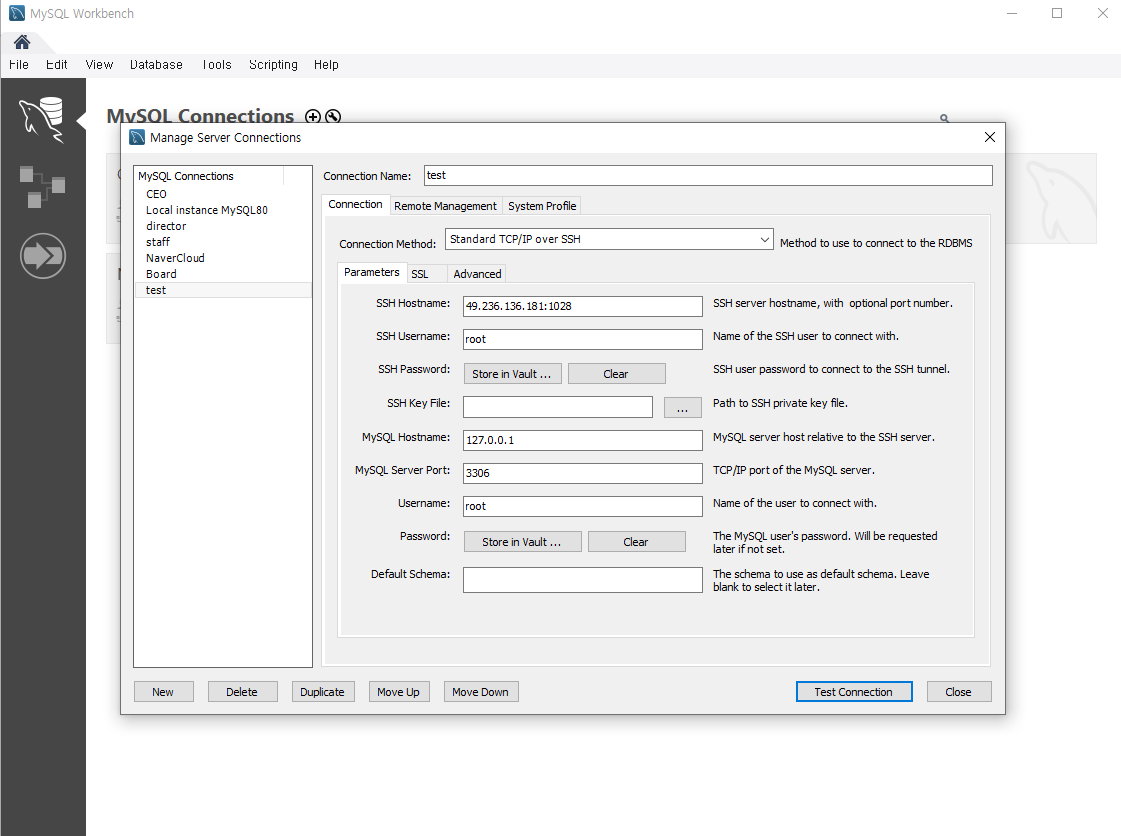
Task: Open the View menu
Action: (99, 64)
